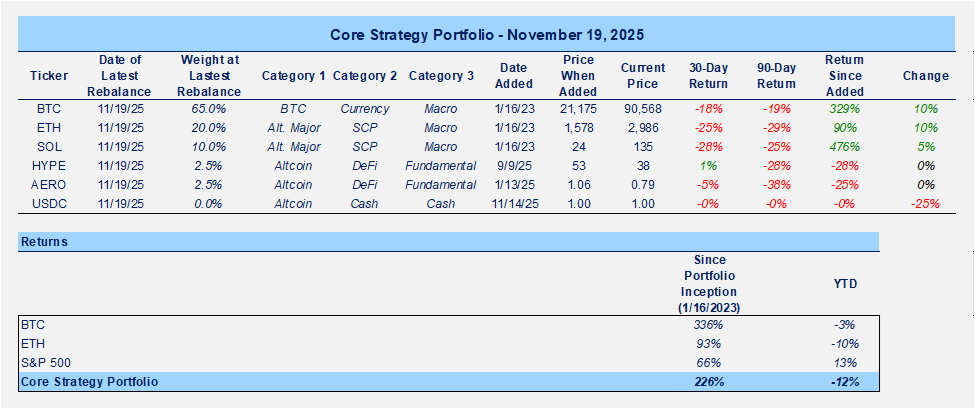Viewport: 975px width, 409px height.
Task: Select the Since Portfolio Inception header
Action: click(x=708, y=284)
